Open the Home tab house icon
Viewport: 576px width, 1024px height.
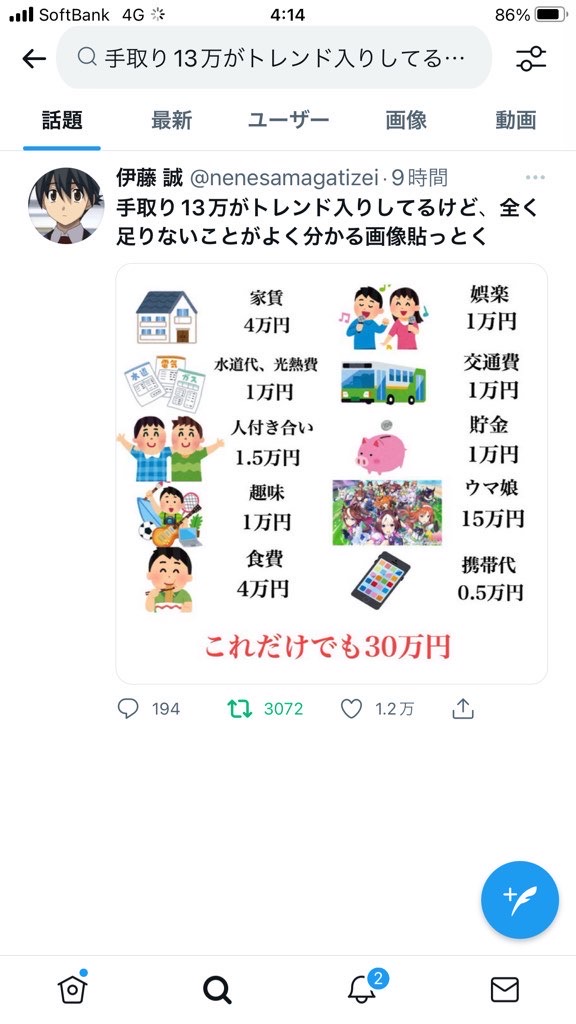(72, 989)
